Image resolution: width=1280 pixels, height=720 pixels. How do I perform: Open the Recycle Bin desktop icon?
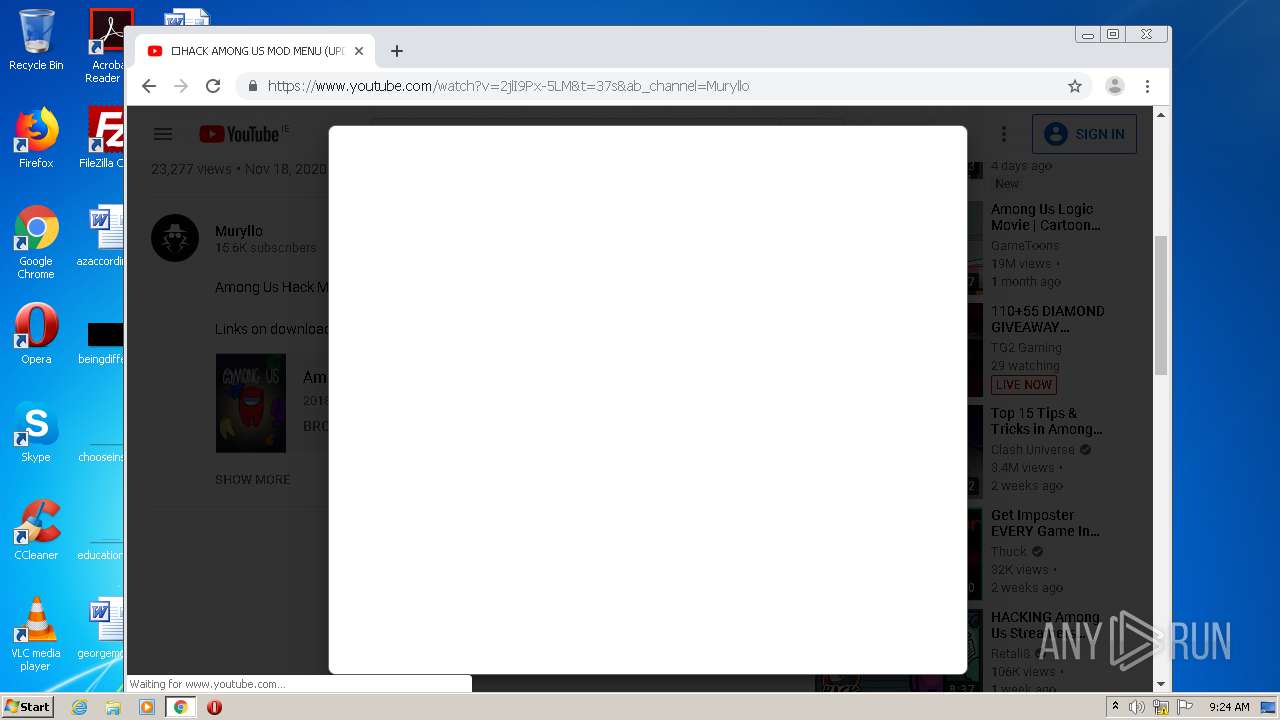36,40
